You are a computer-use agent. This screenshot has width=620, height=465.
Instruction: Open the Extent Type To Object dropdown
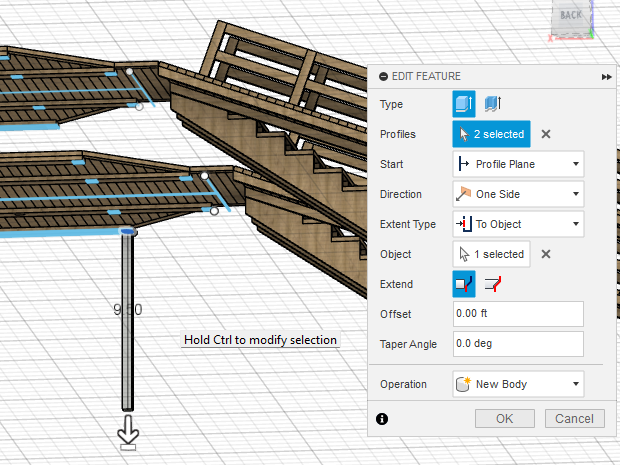tap(518, 224)
